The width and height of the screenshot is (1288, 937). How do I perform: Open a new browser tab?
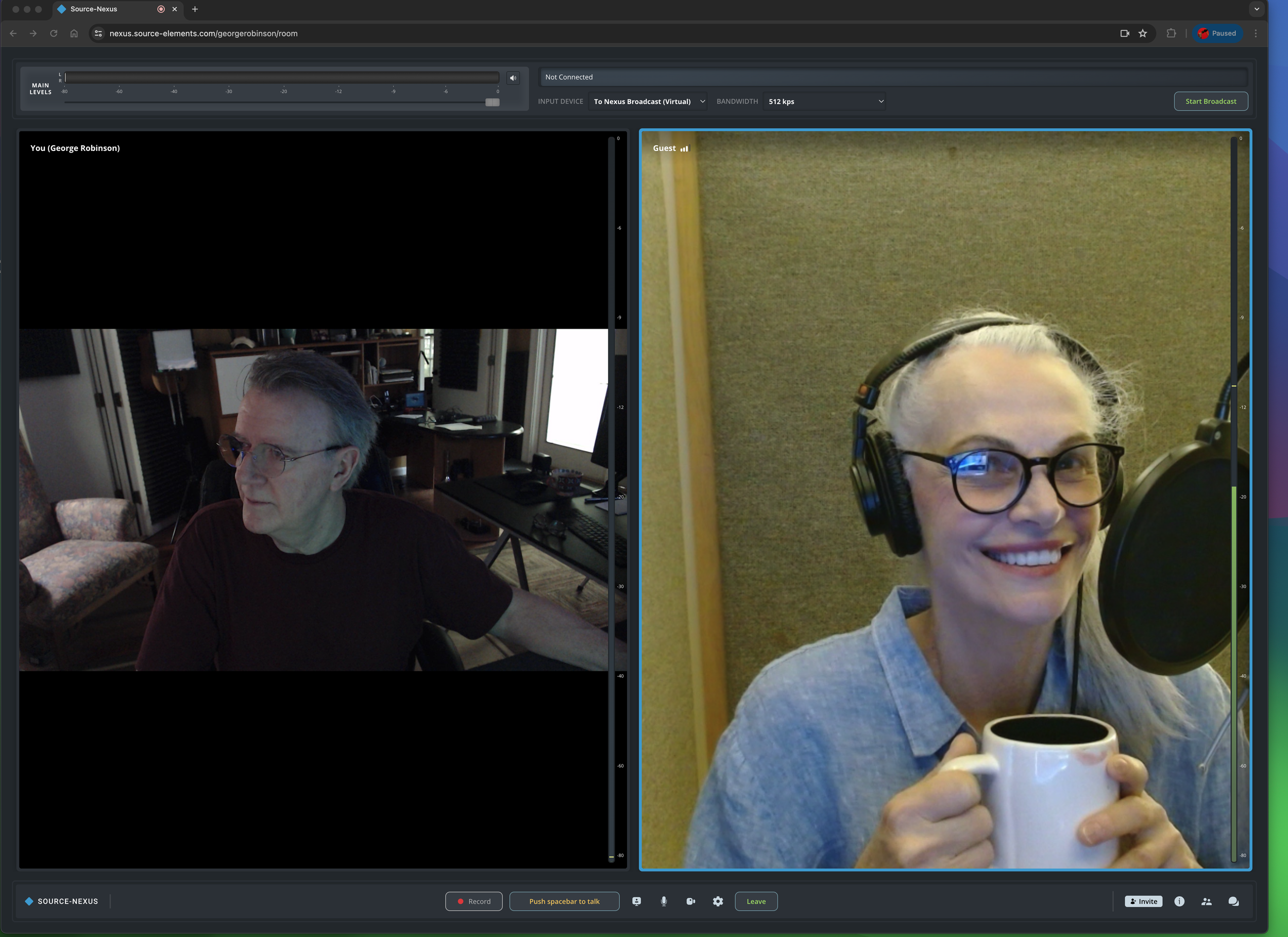click(195, 9)
